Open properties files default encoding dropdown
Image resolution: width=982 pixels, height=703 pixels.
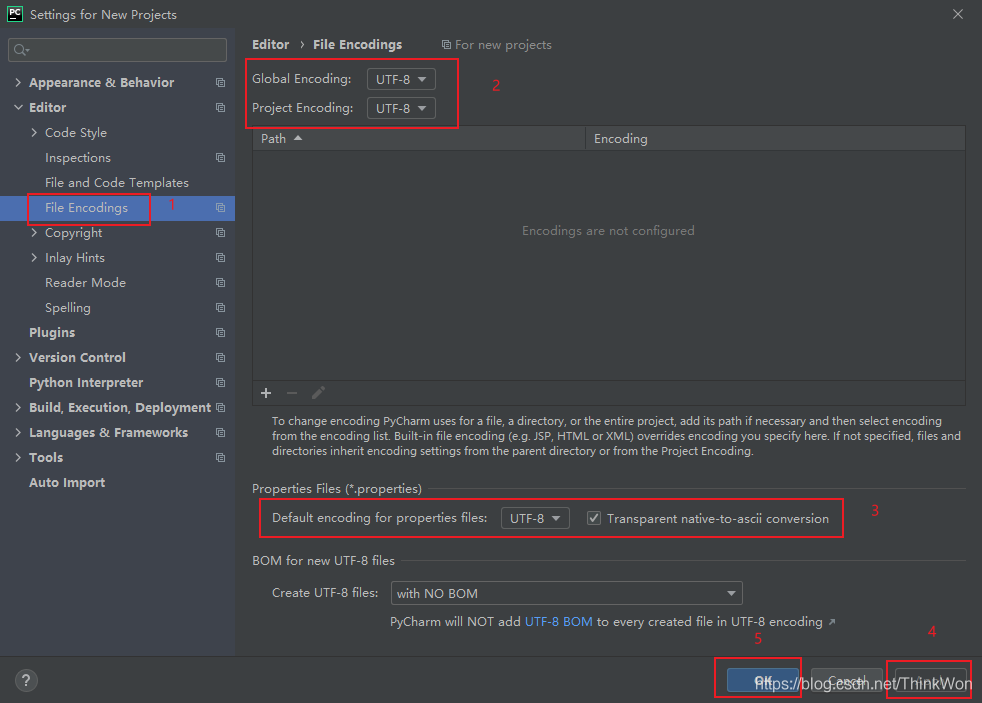click(535, 518)
